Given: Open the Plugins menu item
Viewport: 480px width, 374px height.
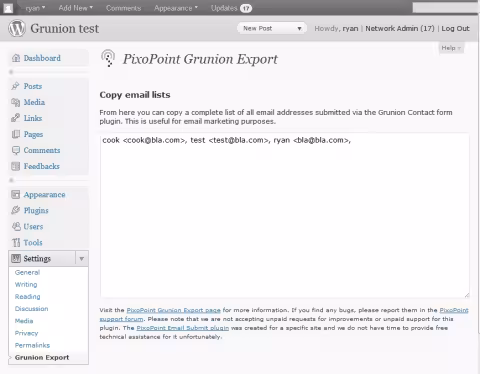Looking at the screenshot, I should (x=36, y=211).
